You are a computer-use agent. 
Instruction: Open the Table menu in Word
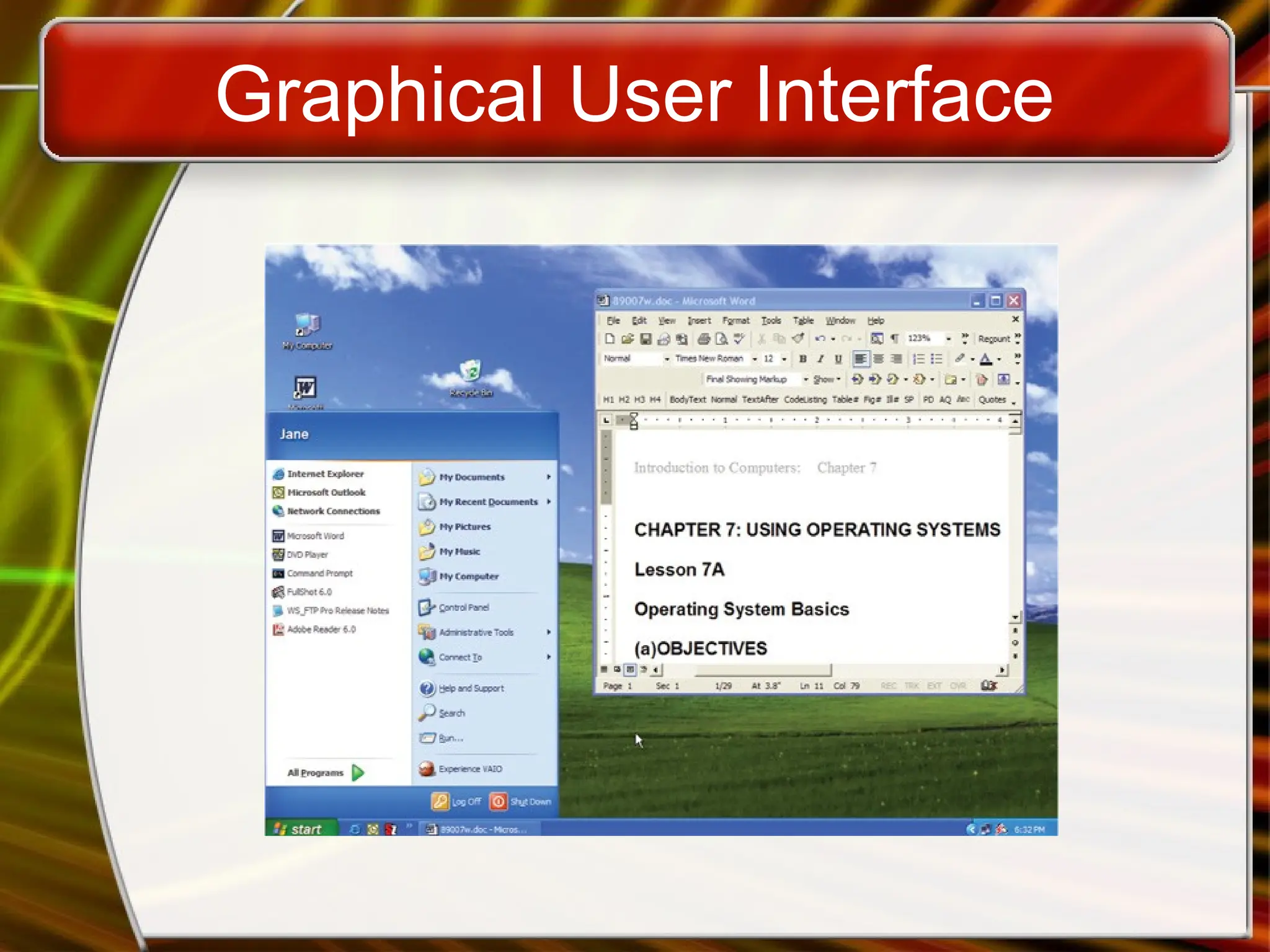coord(803,320)
